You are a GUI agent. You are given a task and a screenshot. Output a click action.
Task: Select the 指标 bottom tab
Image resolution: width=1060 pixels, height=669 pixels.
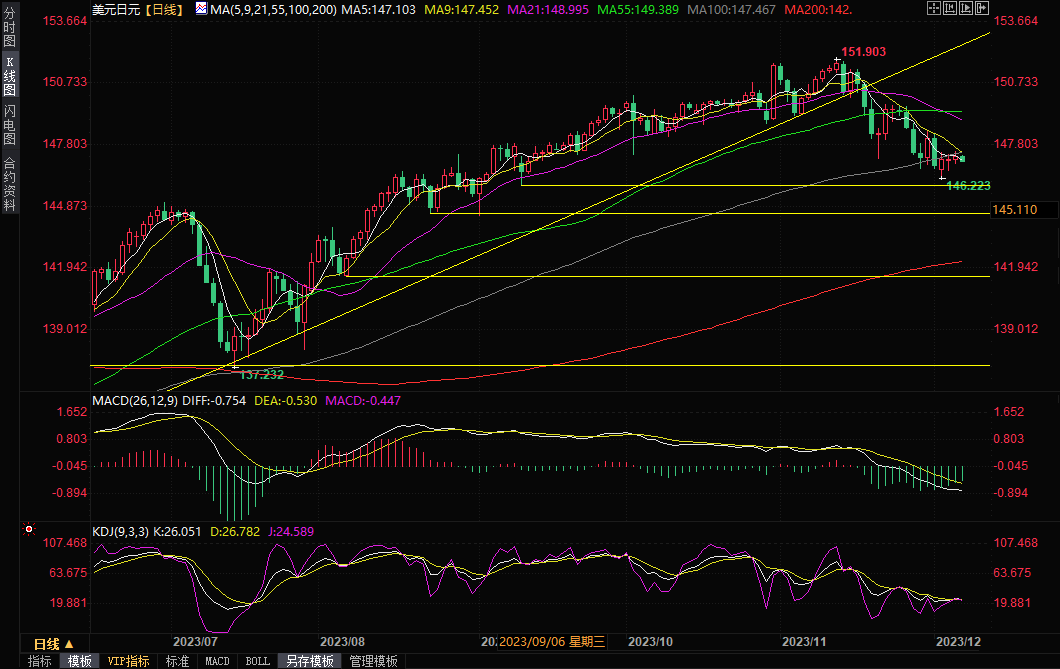(40, 661)
